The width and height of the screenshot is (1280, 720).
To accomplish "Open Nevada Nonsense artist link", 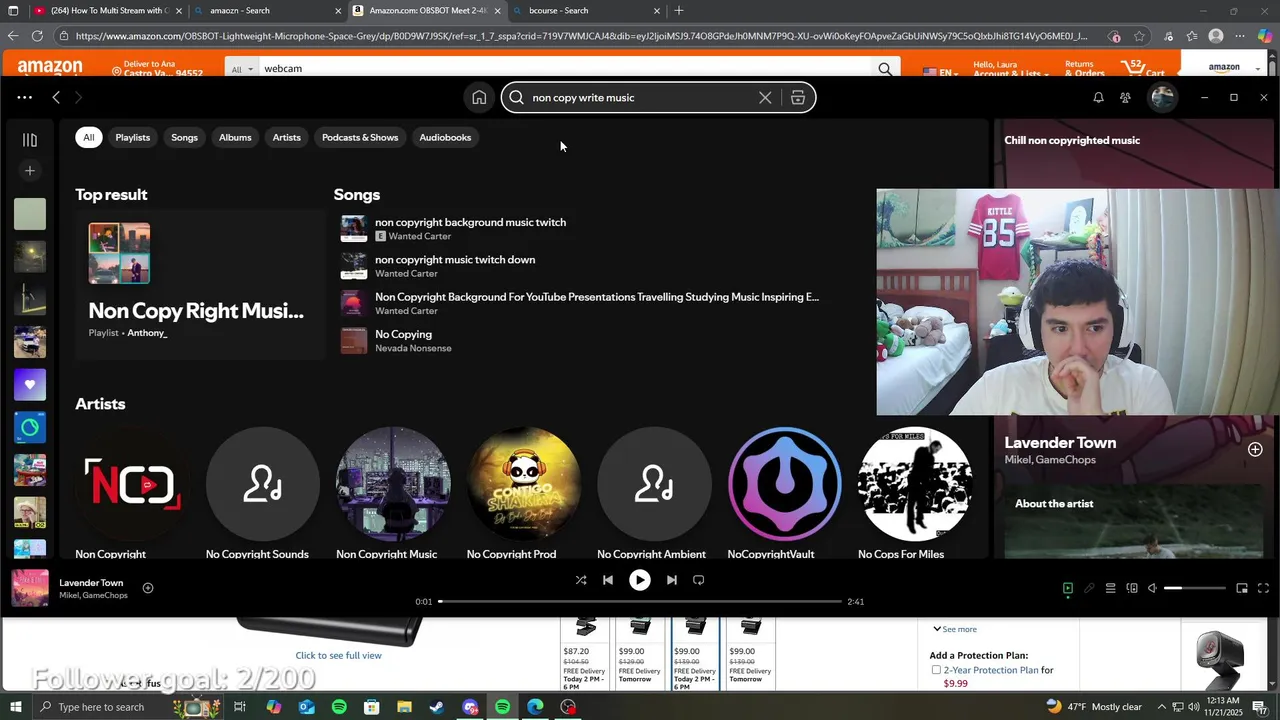I will click(413, 348).
